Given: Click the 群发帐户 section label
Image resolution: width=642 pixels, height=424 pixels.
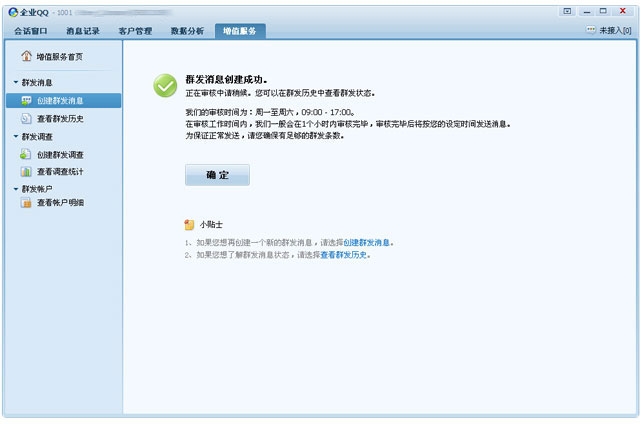Looking at the screenshot, I should point(37,189).
